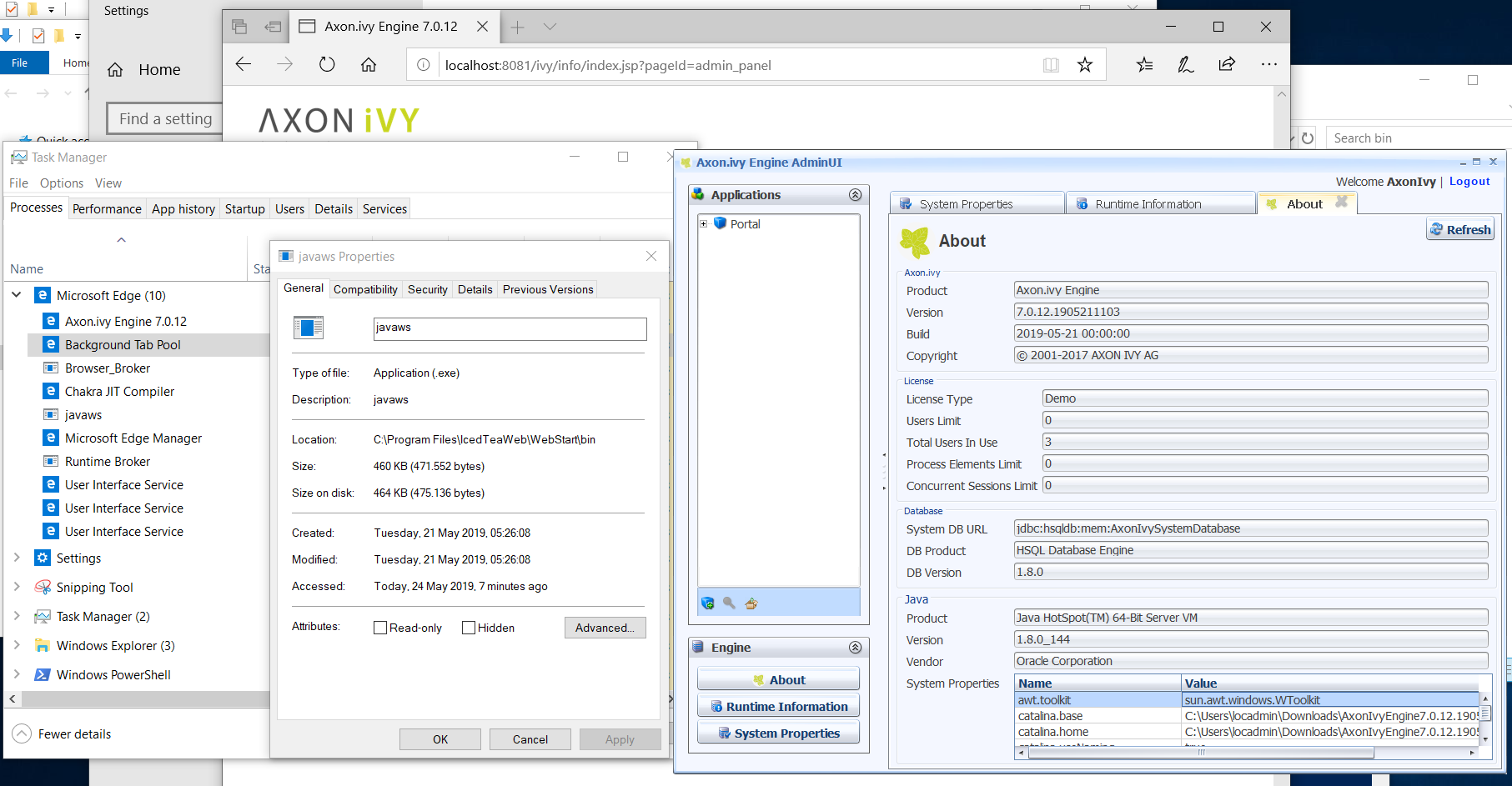Expand Windows PowerShell process group
This screenshot has height=786, width=1512.
click(x=17, y=674)
